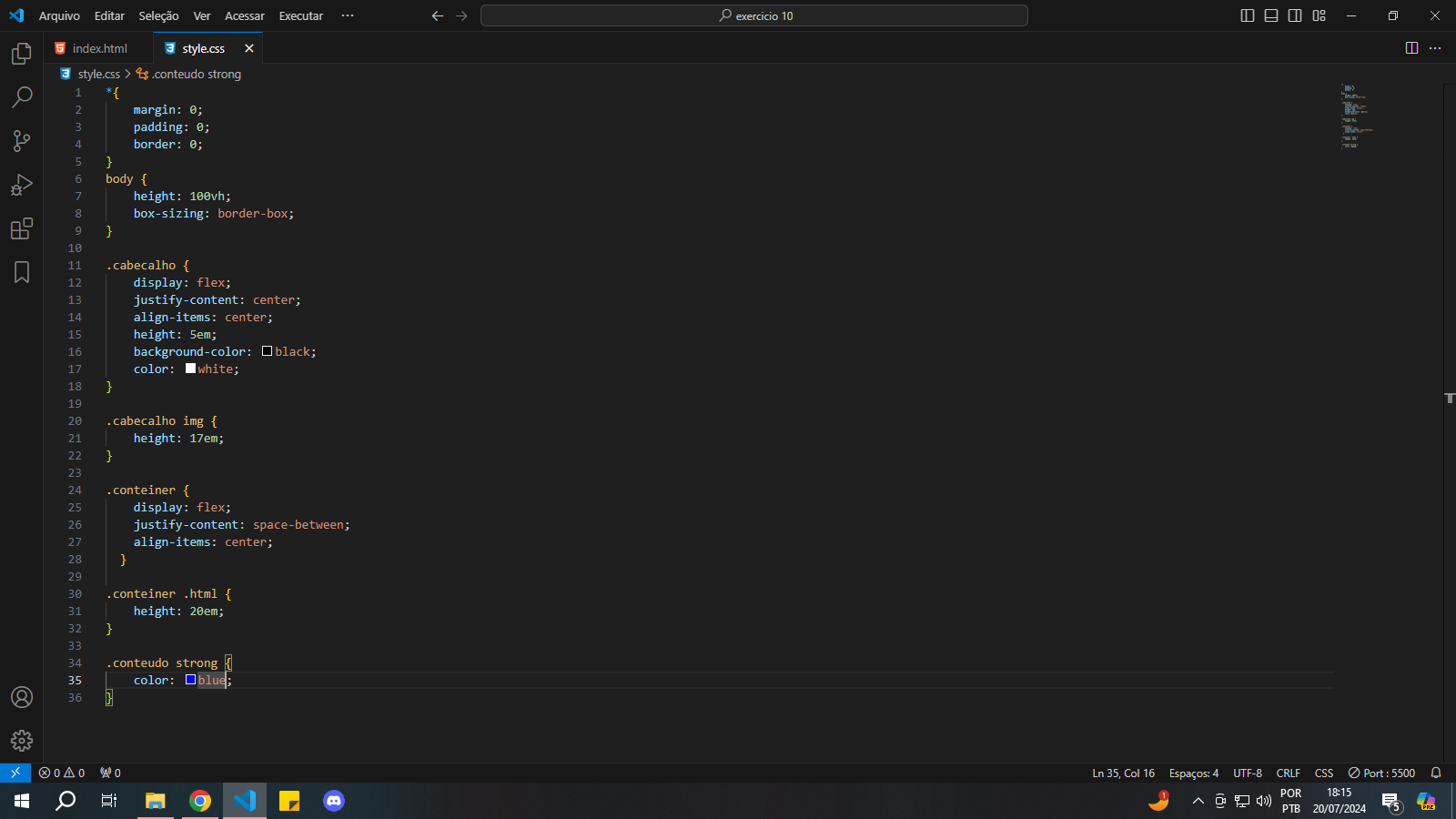The image size is (1456, 819).
Task: Open the Run and Debug view
Action: tap(22, 185)
